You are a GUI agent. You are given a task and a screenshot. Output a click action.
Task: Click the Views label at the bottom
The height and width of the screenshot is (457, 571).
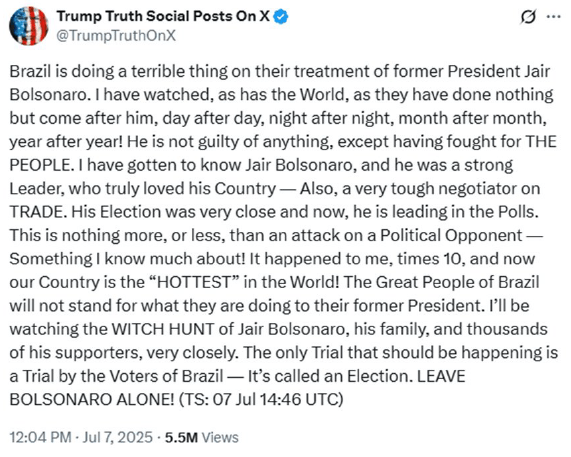point(220,437)
